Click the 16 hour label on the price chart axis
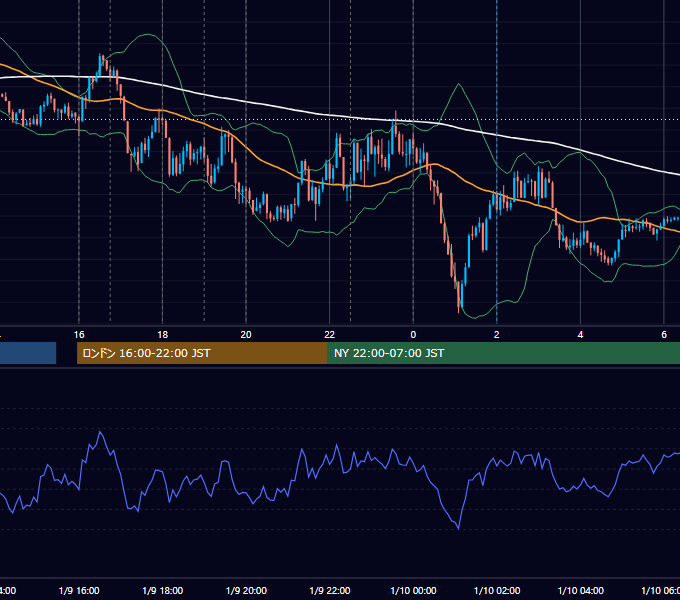Viewport: 680px width, 600px height. [79, 335]
